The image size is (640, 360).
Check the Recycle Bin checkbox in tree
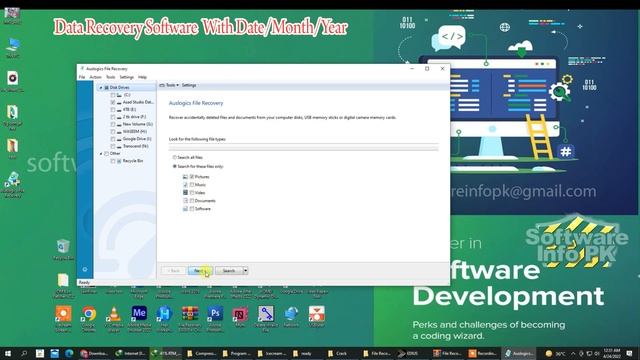pos(113,161)
